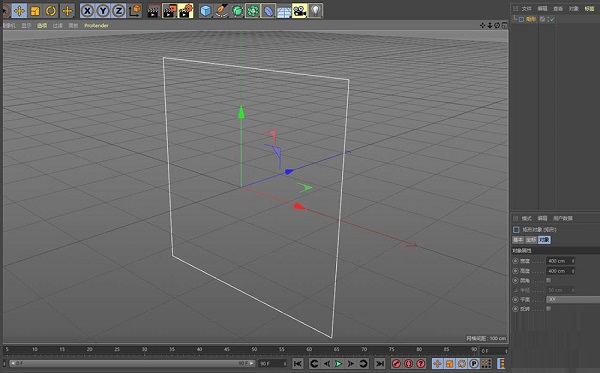Select the Rotate tool
600x373 pixels.
click(x=51, y=11)
